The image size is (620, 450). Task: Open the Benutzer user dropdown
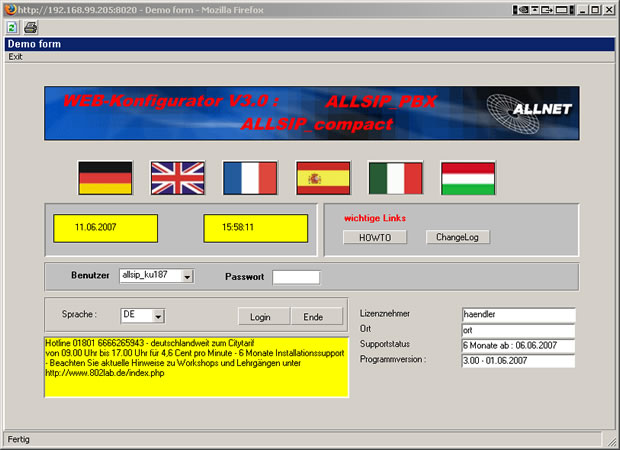(187, 276)
